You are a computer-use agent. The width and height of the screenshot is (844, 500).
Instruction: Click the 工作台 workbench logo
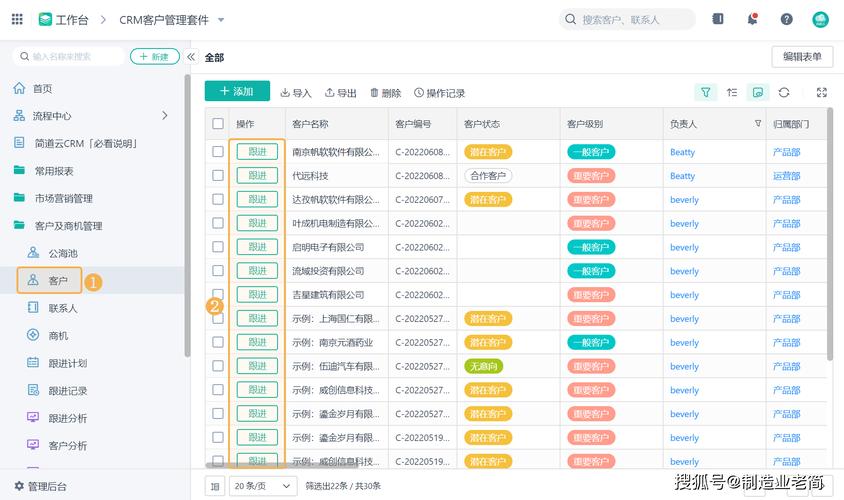45,20
